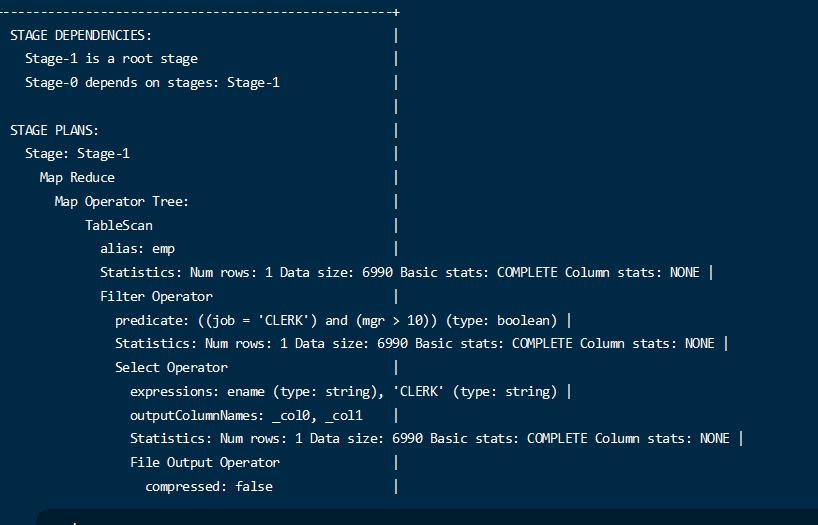Click the 'Map Reduce' text
This screenshot has width=818, height=525.
point(77,178)
